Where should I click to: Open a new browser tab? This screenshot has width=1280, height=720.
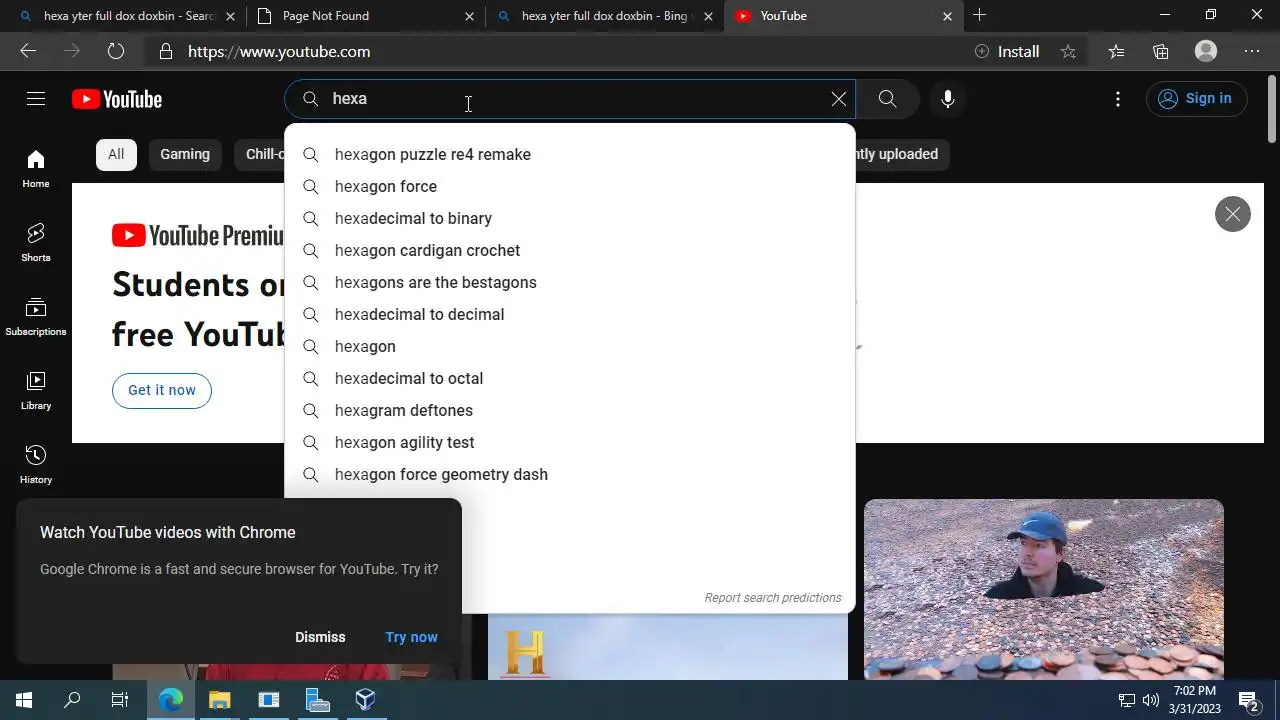click(980, 15)
